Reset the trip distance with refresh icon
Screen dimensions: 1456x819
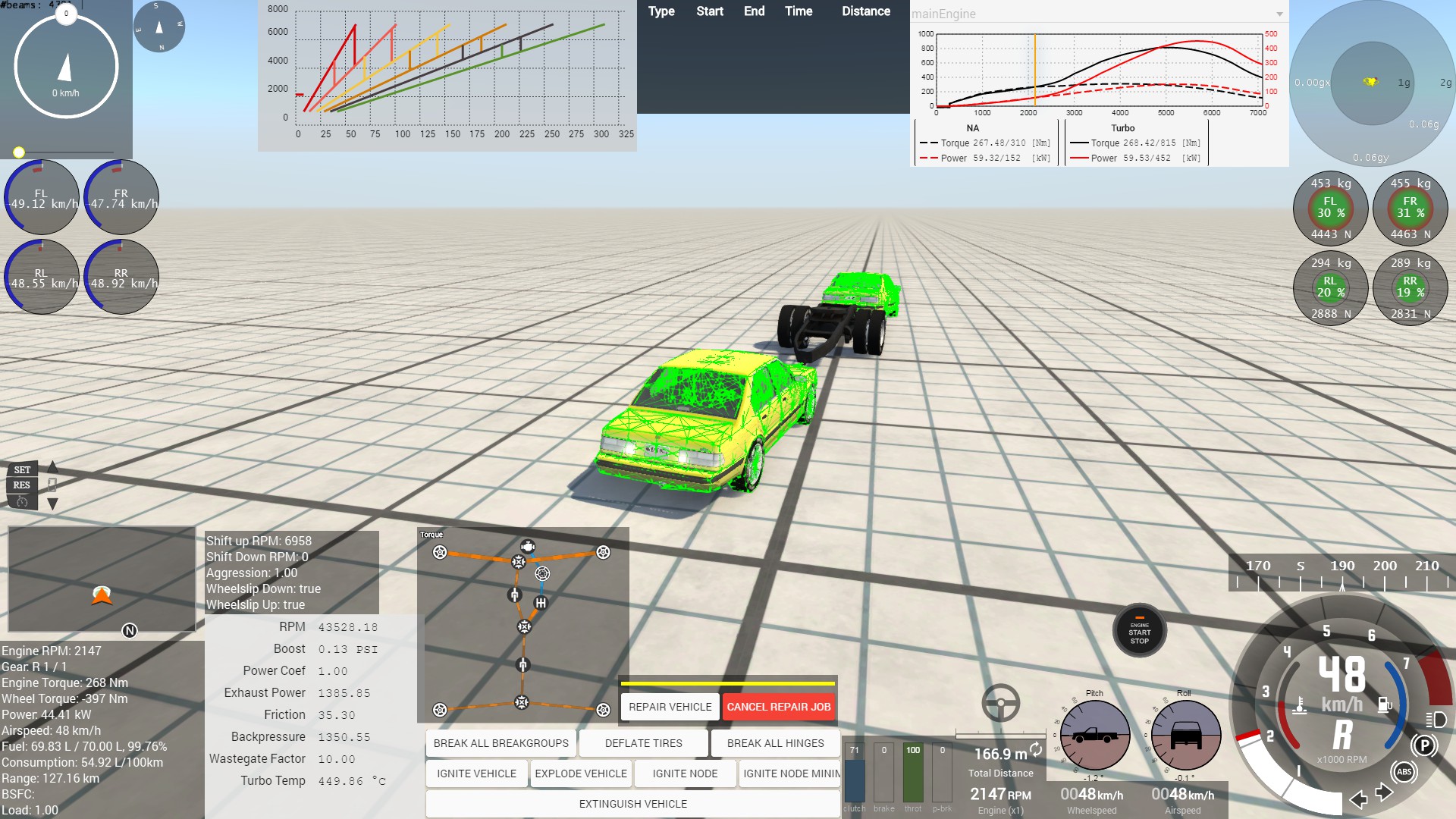coord(1036,749)
